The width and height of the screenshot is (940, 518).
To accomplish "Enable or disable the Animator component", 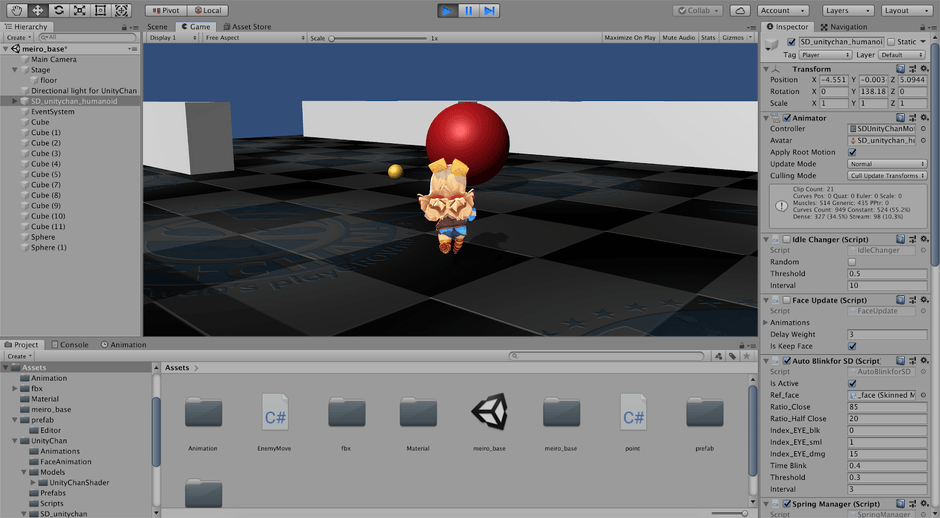I will tap(787, 118).
